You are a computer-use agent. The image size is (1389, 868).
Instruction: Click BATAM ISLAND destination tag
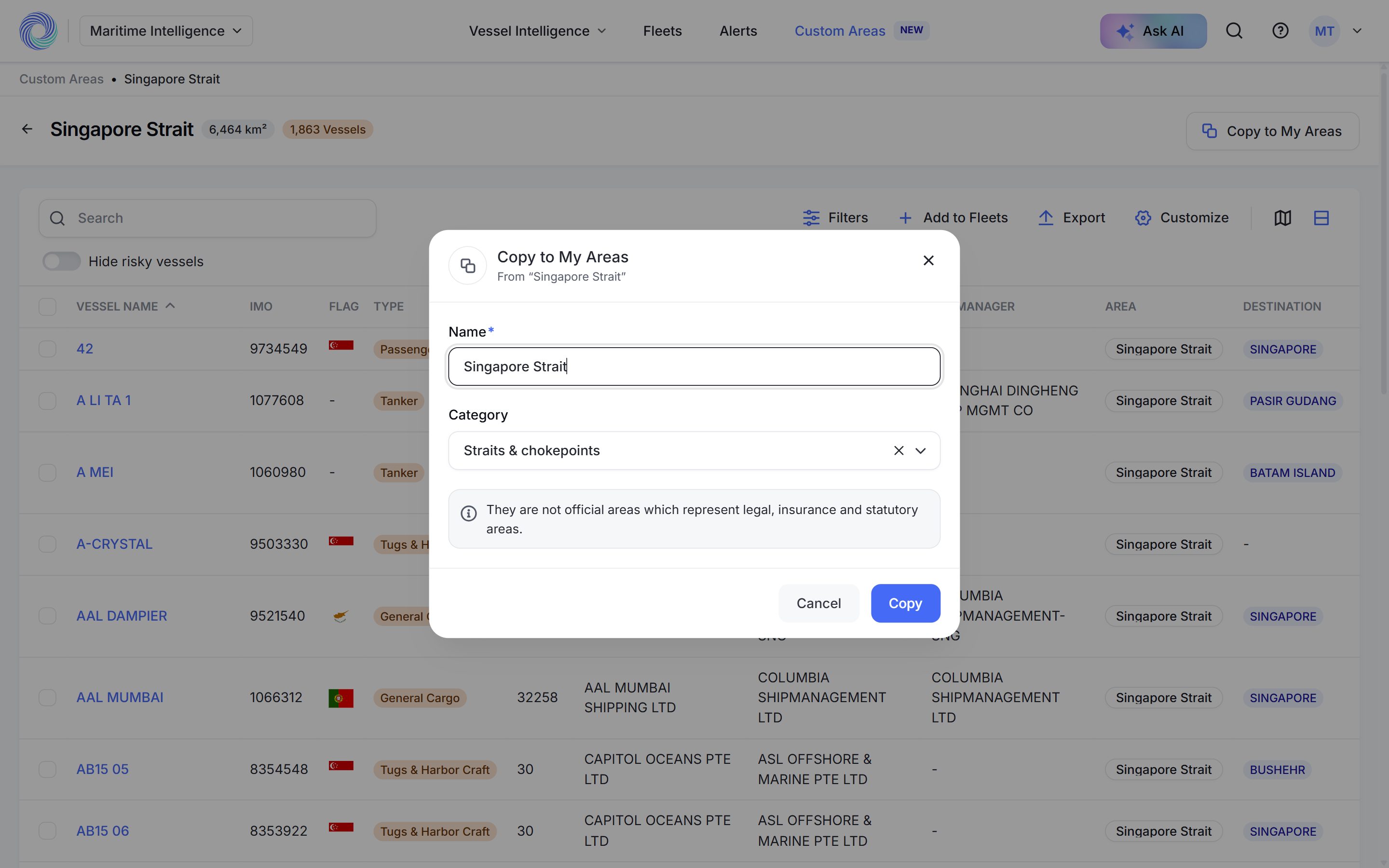1292,473
